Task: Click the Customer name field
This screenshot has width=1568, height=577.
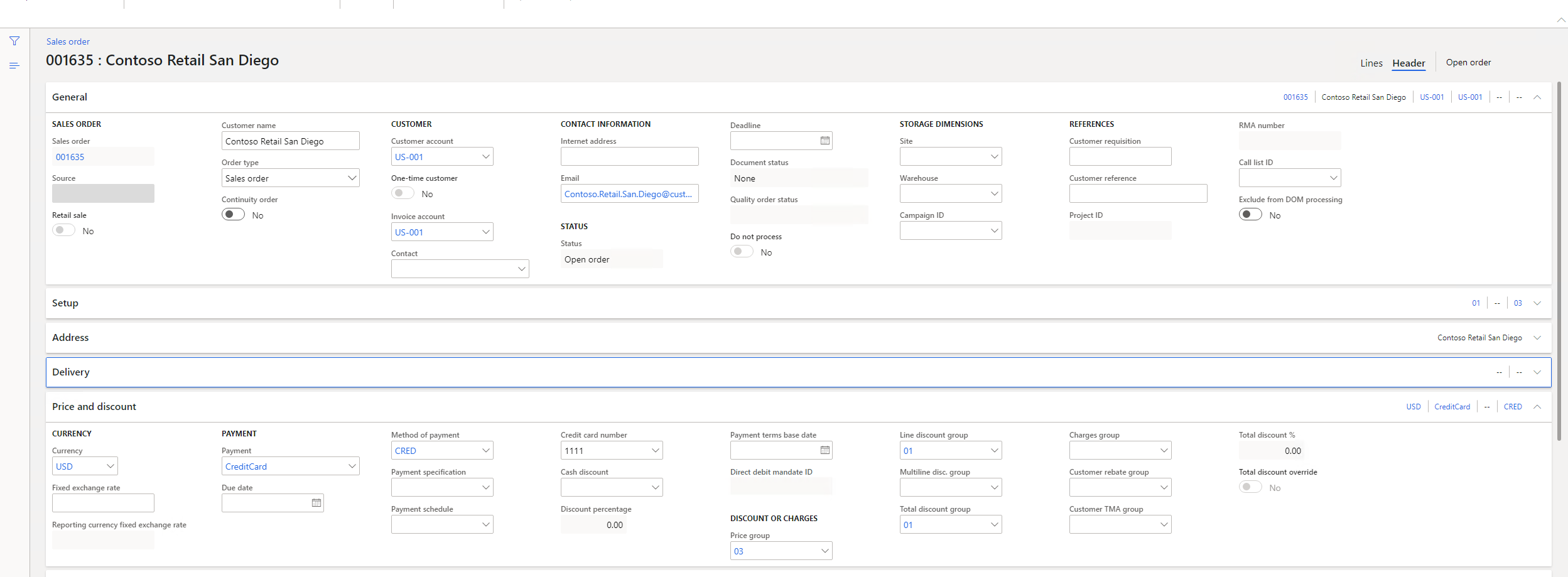Action: (x=290, y=141)
